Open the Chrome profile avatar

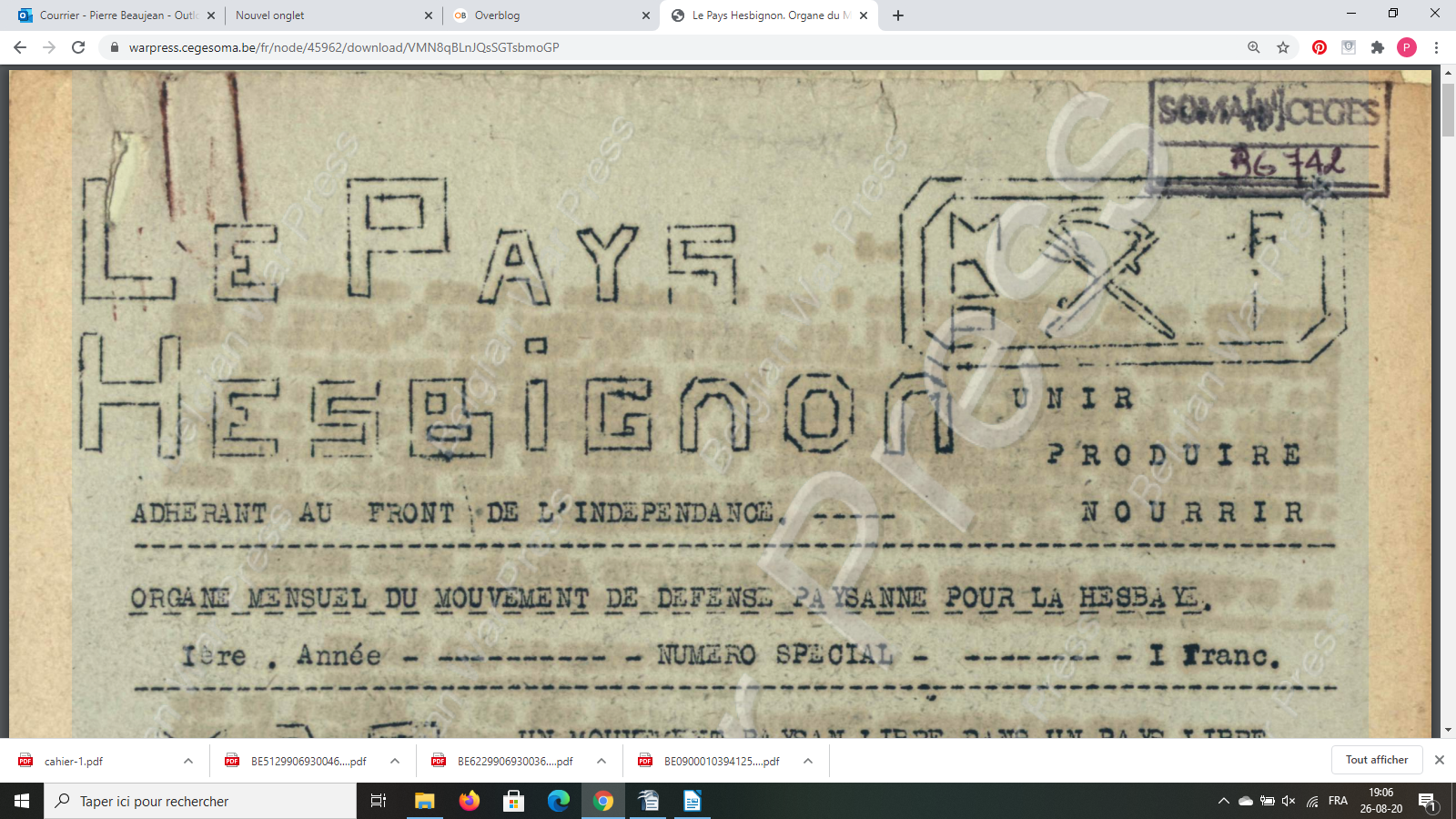[x=1407, y=47]
